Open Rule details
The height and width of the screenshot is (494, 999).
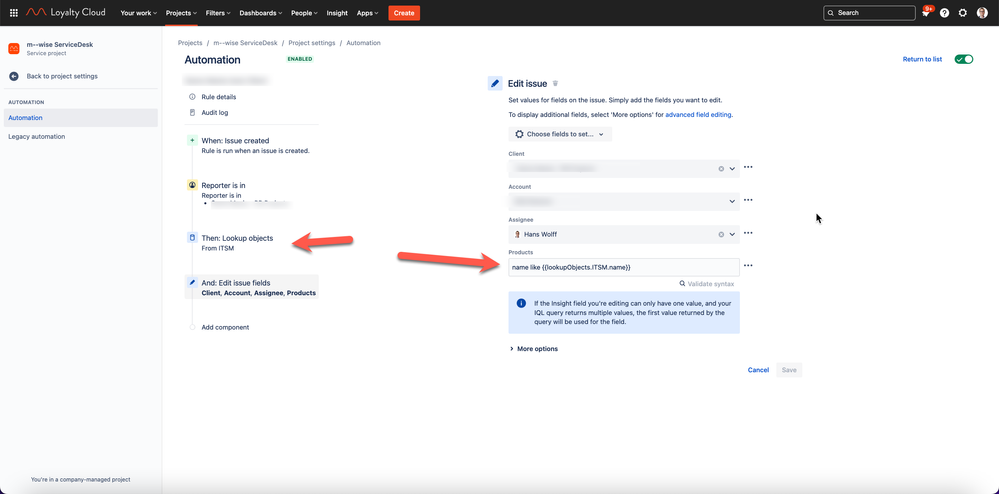pyautogui.click(x=219, y=97)
